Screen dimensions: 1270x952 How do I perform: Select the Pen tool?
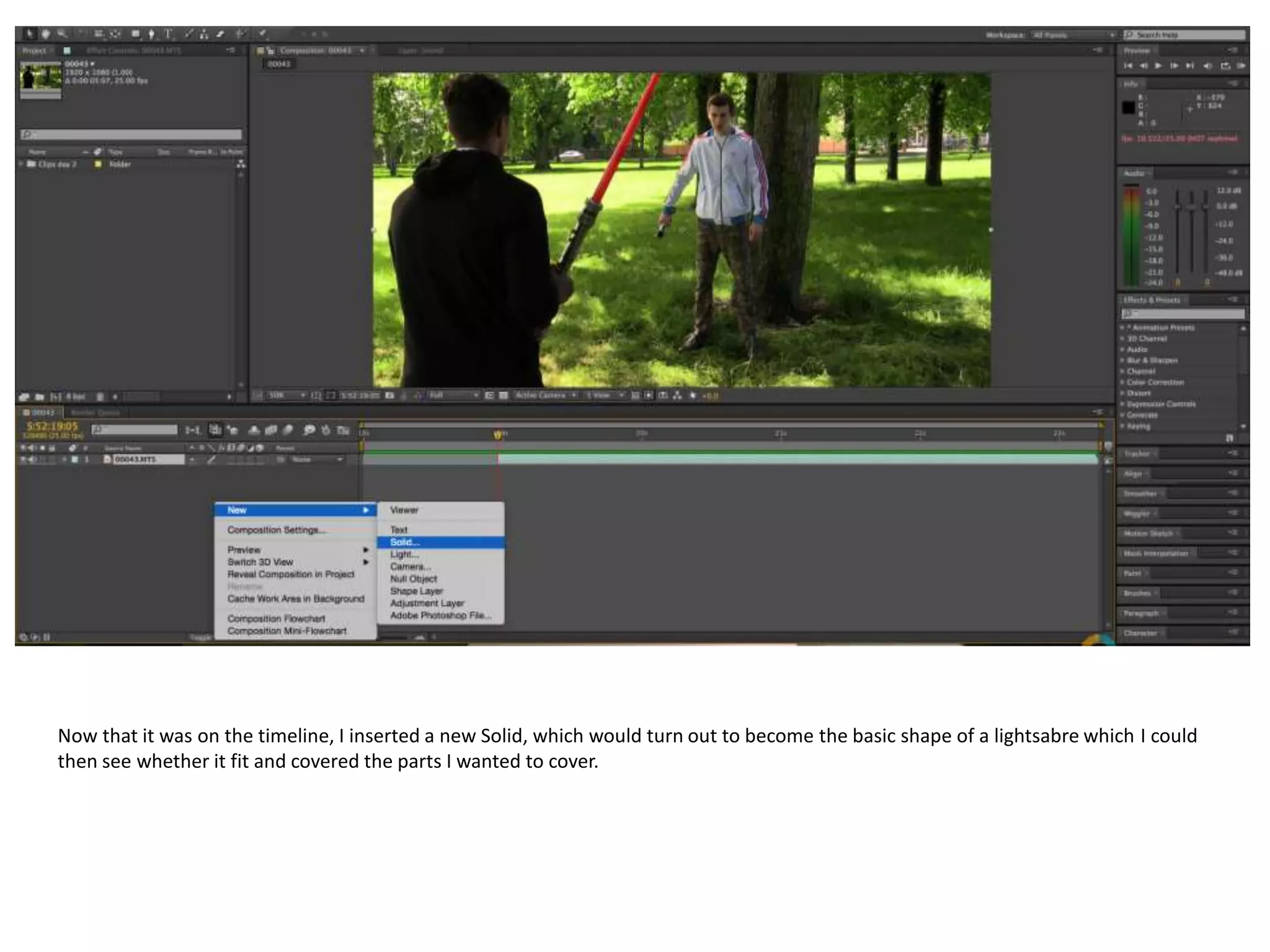pyautogui.click(x=151, y=34)
